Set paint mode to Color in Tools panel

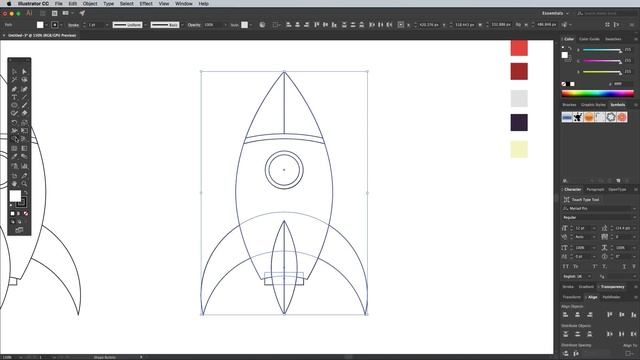point(12,213)
